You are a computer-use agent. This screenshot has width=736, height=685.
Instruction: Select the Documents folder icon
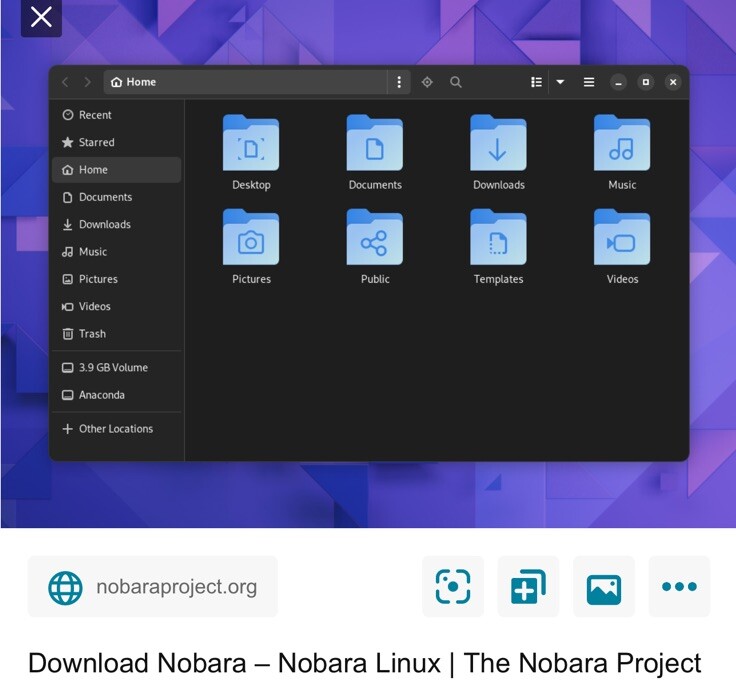(x=375, y=143)
